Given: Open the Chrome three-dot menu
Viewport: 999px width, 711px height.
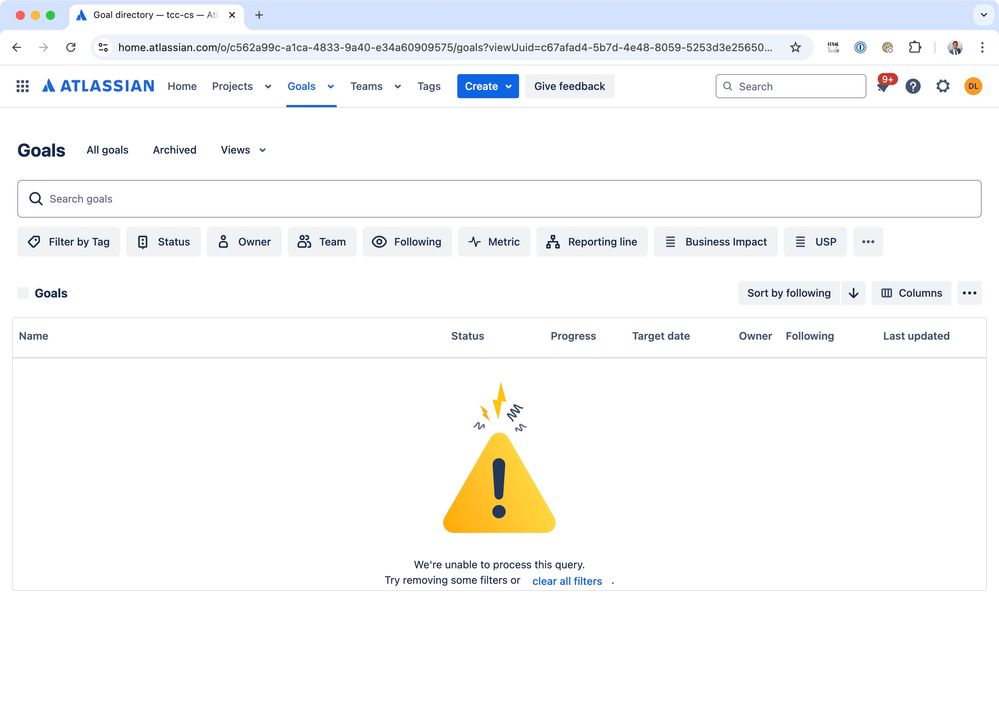Looking at the screenshot, I should click(982, 47).
